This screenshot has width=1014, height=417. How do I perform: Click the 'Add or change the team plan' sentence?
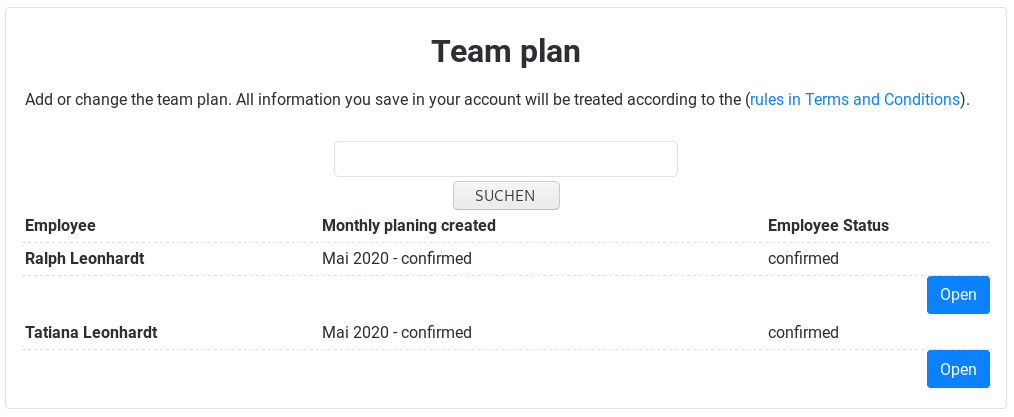[x=128, y=100]
